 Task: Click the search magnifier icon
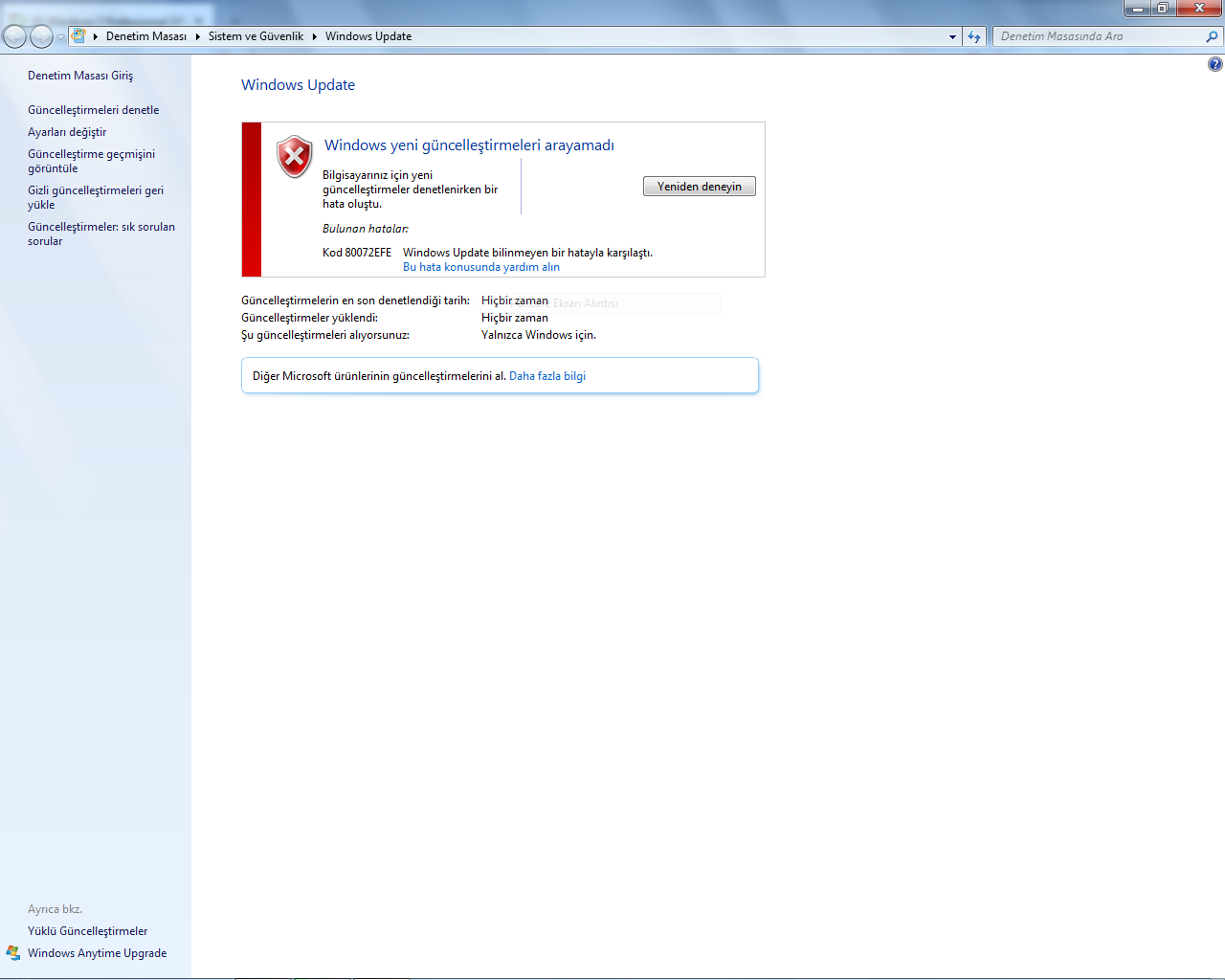pos(1213,36)
